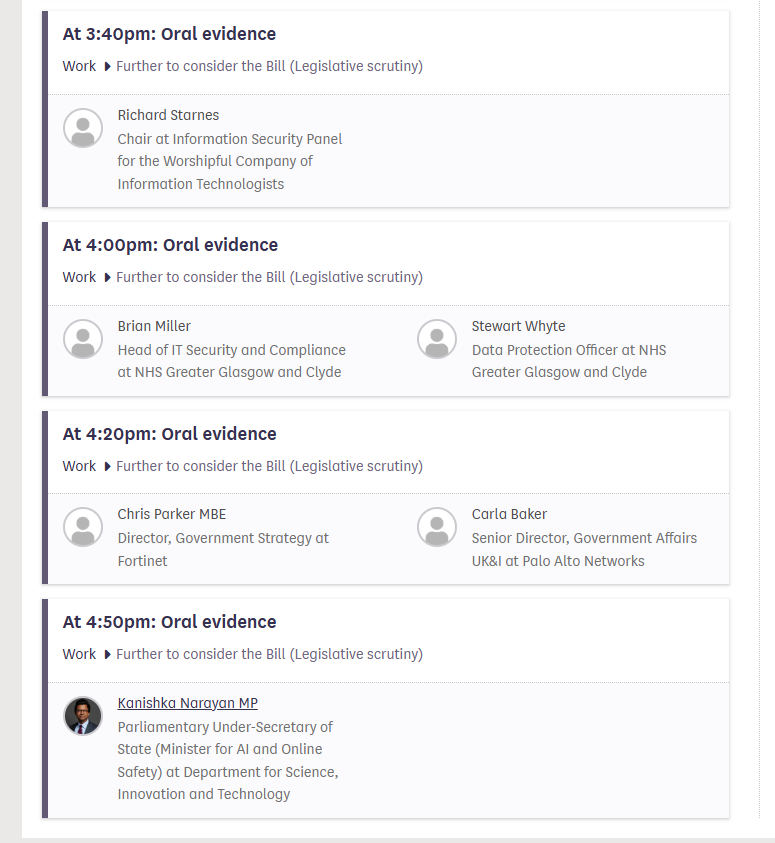
Task: Click Kanishka Narayan MP's photo
Action: pos(83,716)
